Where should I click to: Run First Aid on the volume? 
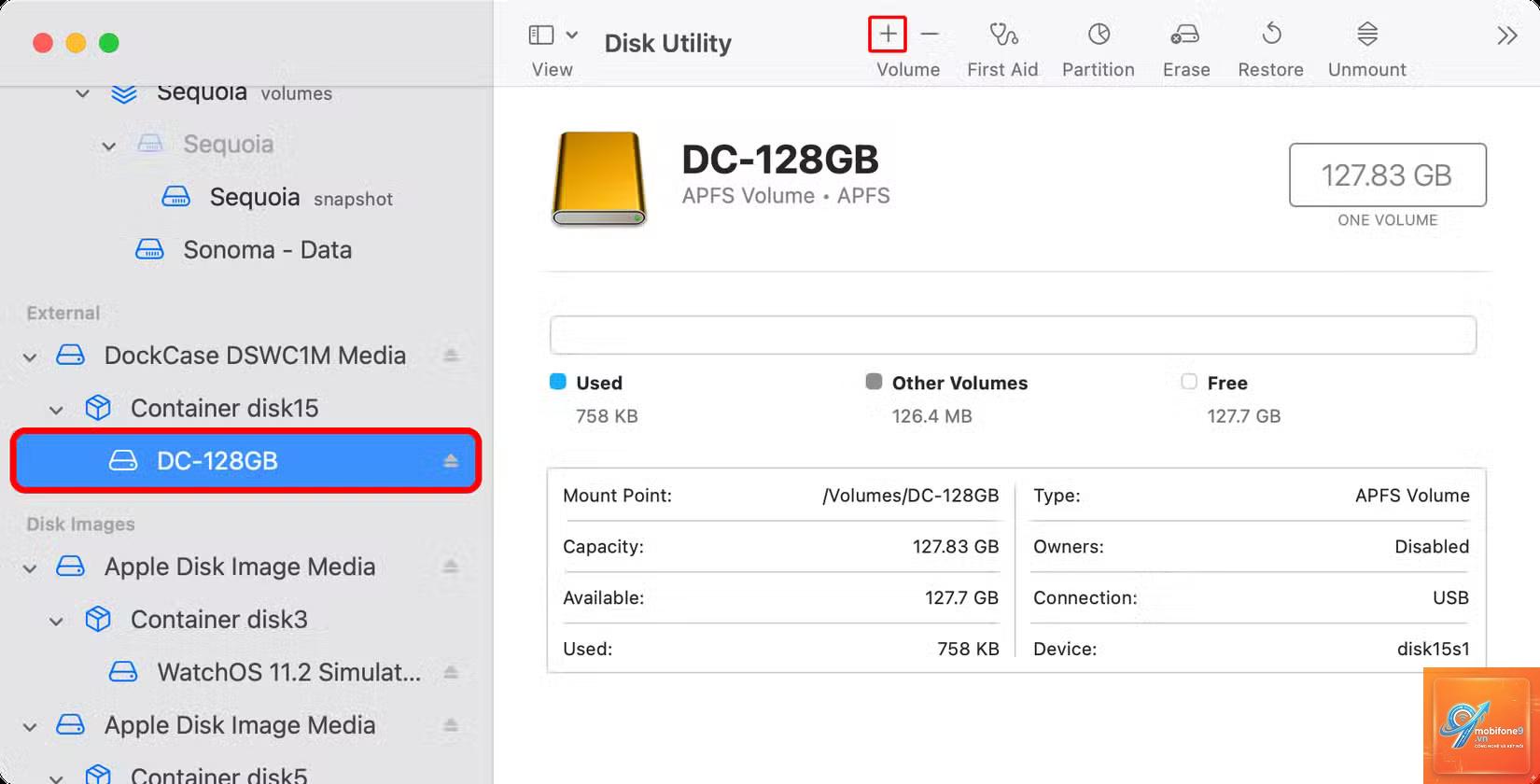1003,35
